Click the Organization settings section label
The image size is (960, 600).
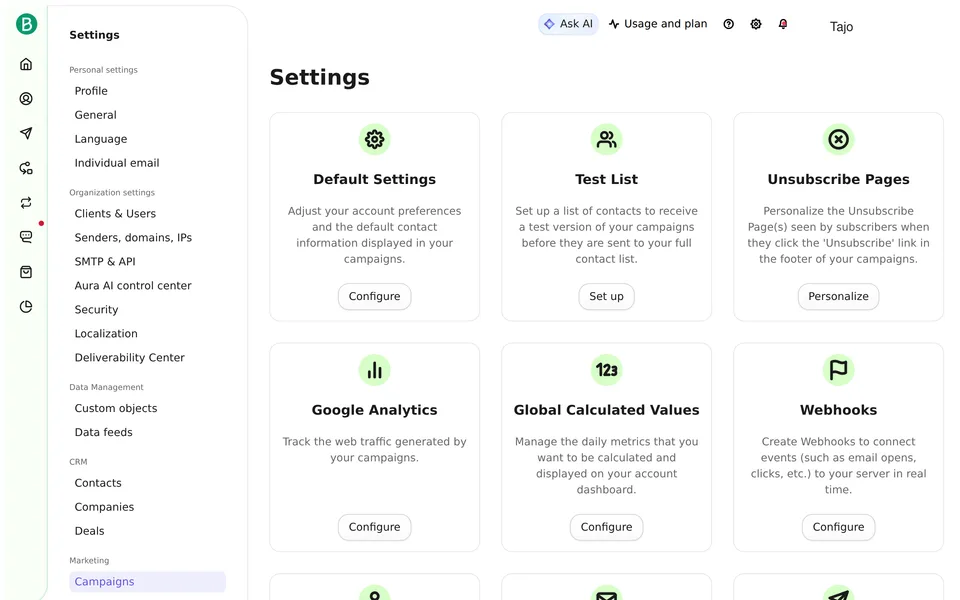point(112,192)
